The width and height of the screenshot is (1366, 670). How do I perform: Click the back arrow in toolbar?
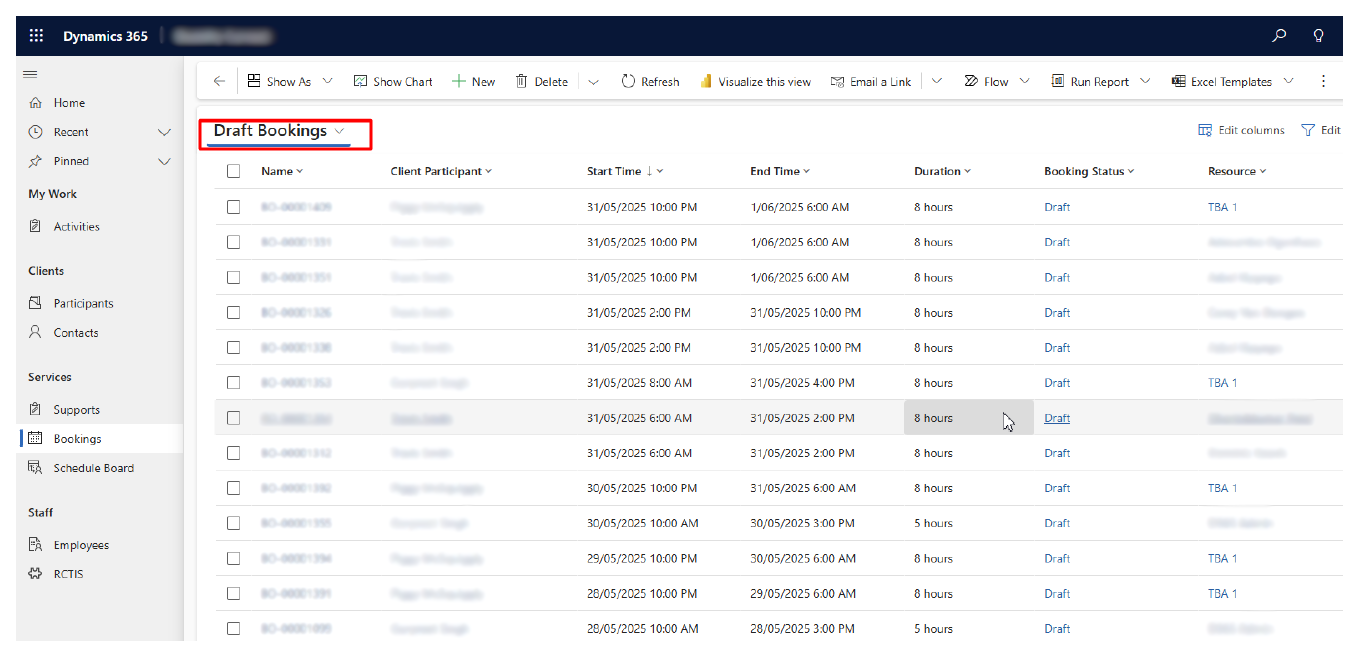(x=219, y=82)
